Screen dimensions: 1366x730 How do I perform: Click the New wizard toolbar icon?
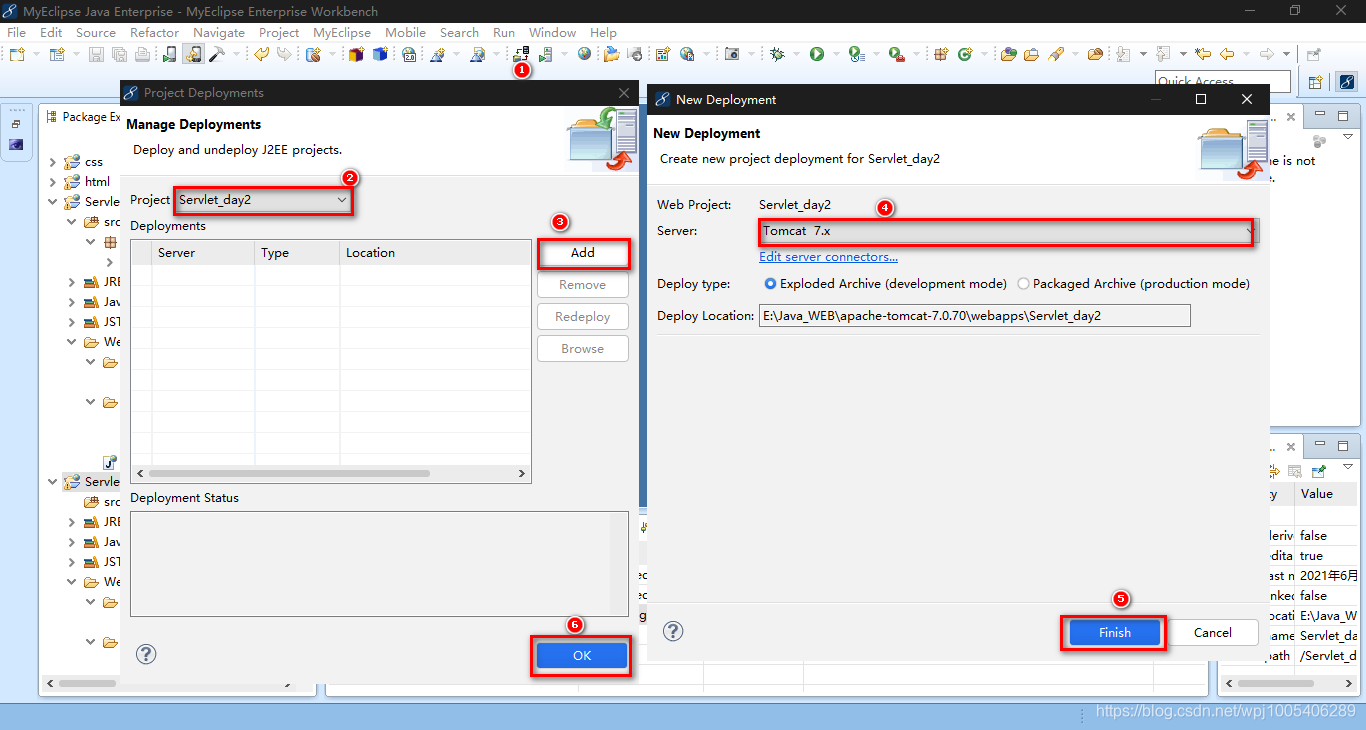coord(17,54)
